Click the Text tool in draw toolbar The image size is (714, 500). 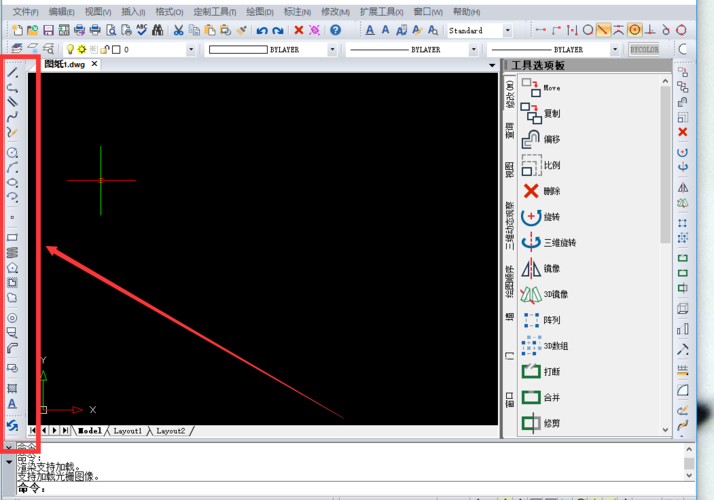pos(12,404)
